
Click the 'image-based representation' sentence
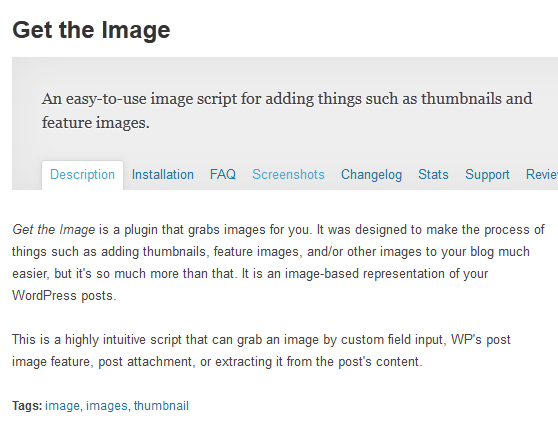pyautogui.click(x=365, y=274)
